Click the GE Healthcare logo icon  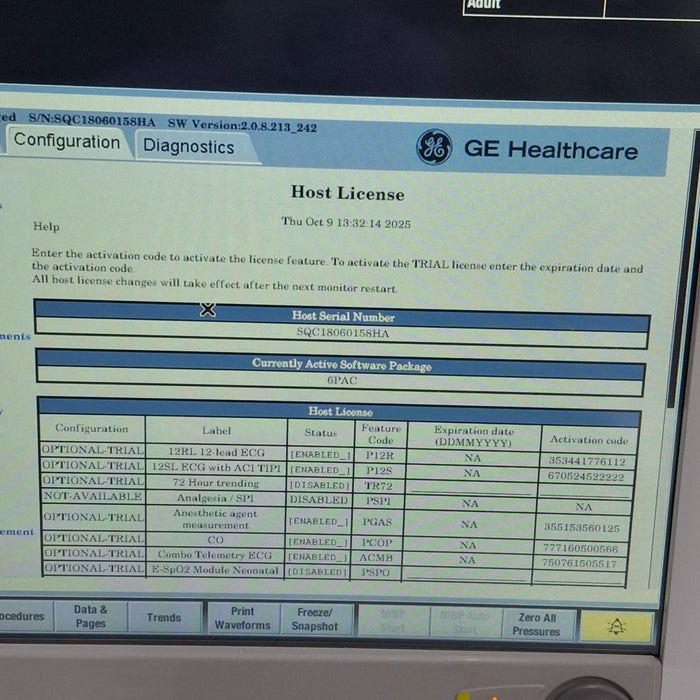click(x=434, y=147)
